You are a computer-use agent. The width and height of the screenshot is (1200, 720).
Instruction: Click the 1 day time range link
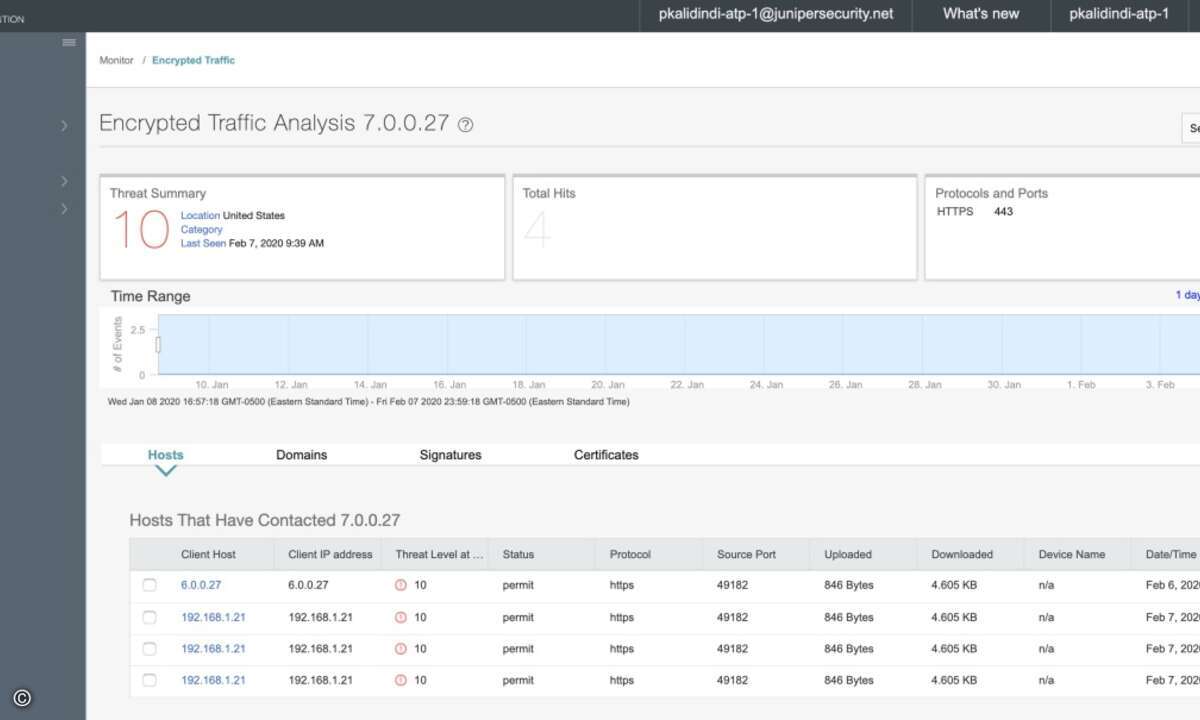(1187, 295)
